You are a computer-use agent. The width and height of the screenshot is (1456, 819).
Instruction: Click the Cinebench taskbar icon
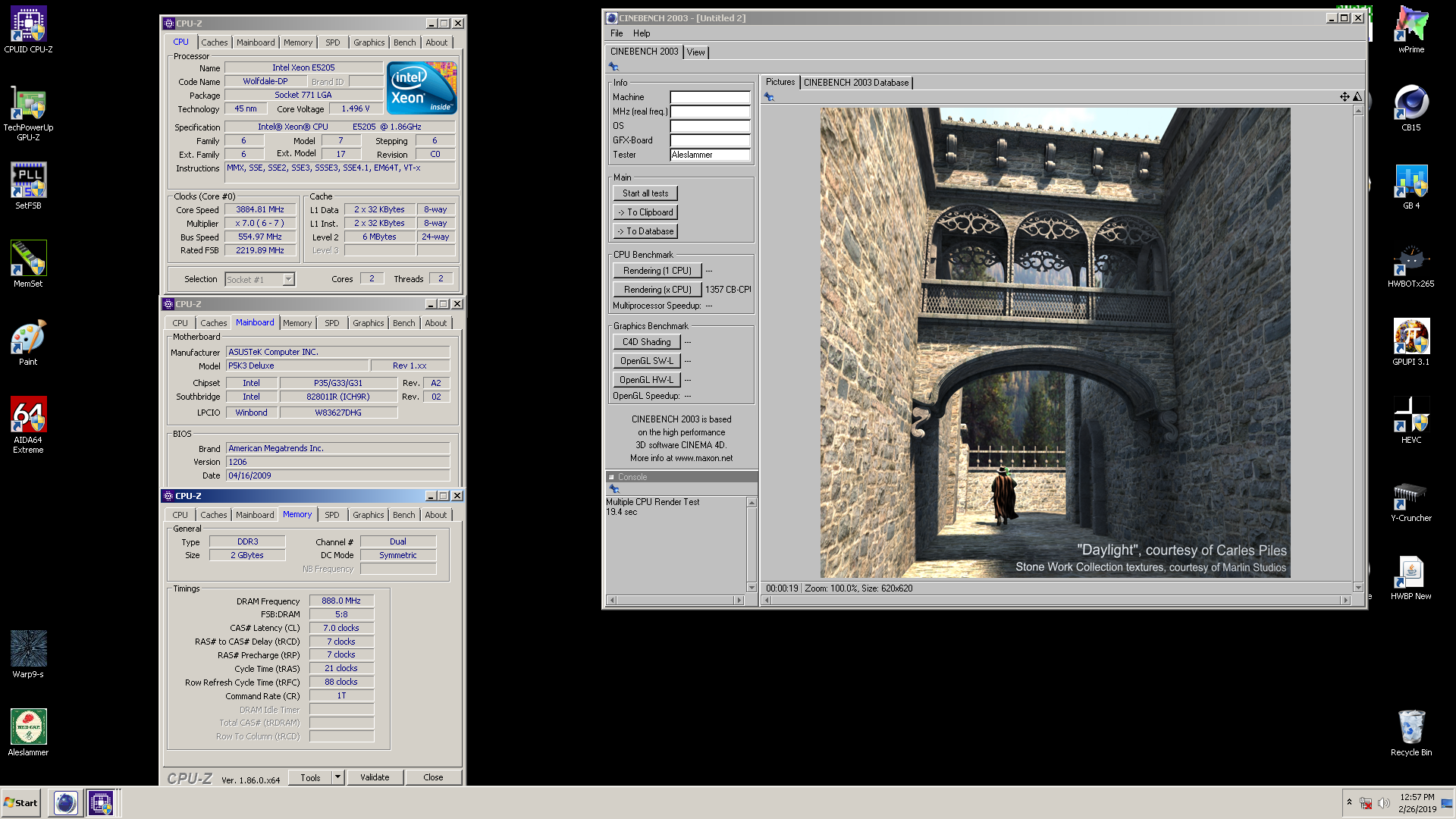[x=66, y=803]
